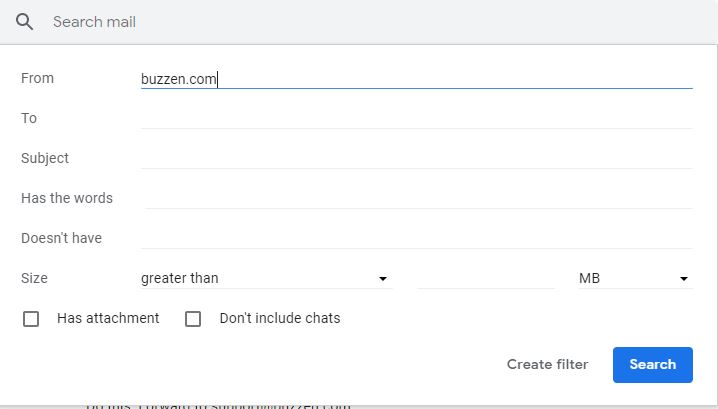Click the size number input field

click(x=486, y=278)
